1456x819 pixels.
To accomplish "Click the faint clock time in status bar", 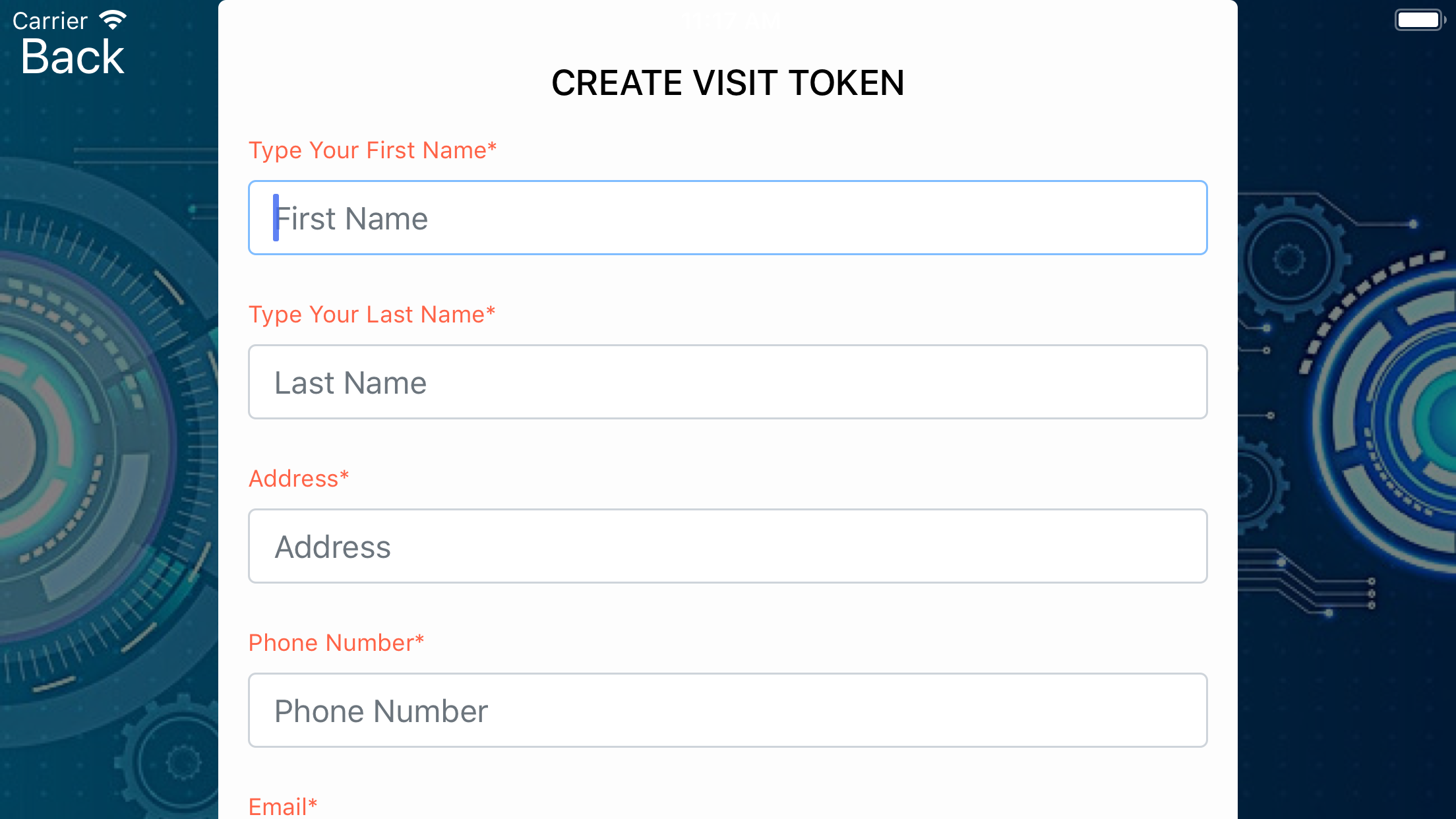I will pos(731,21).
